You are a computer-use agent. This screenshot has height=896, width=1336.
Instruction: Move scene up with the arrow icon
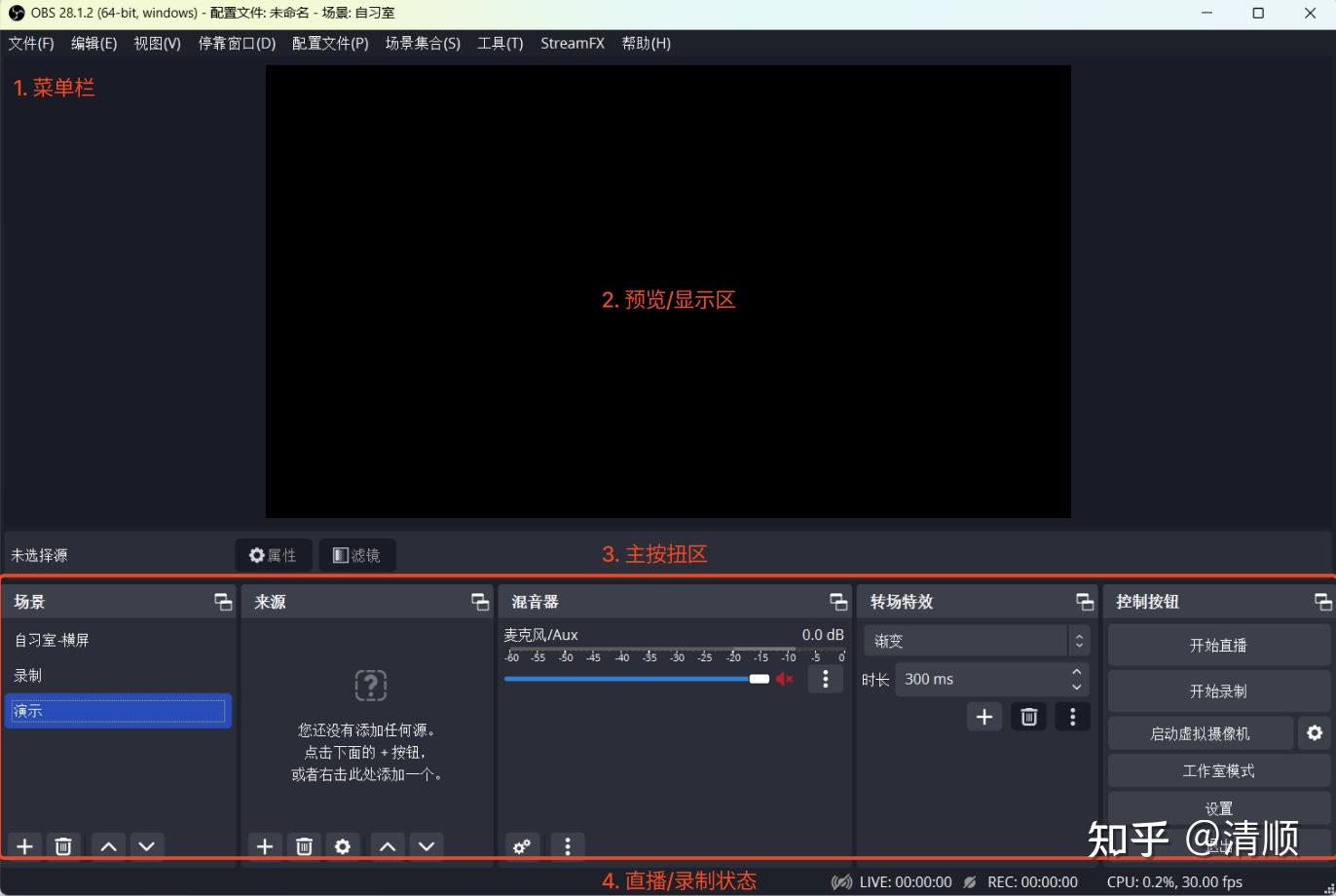(107, 845)
